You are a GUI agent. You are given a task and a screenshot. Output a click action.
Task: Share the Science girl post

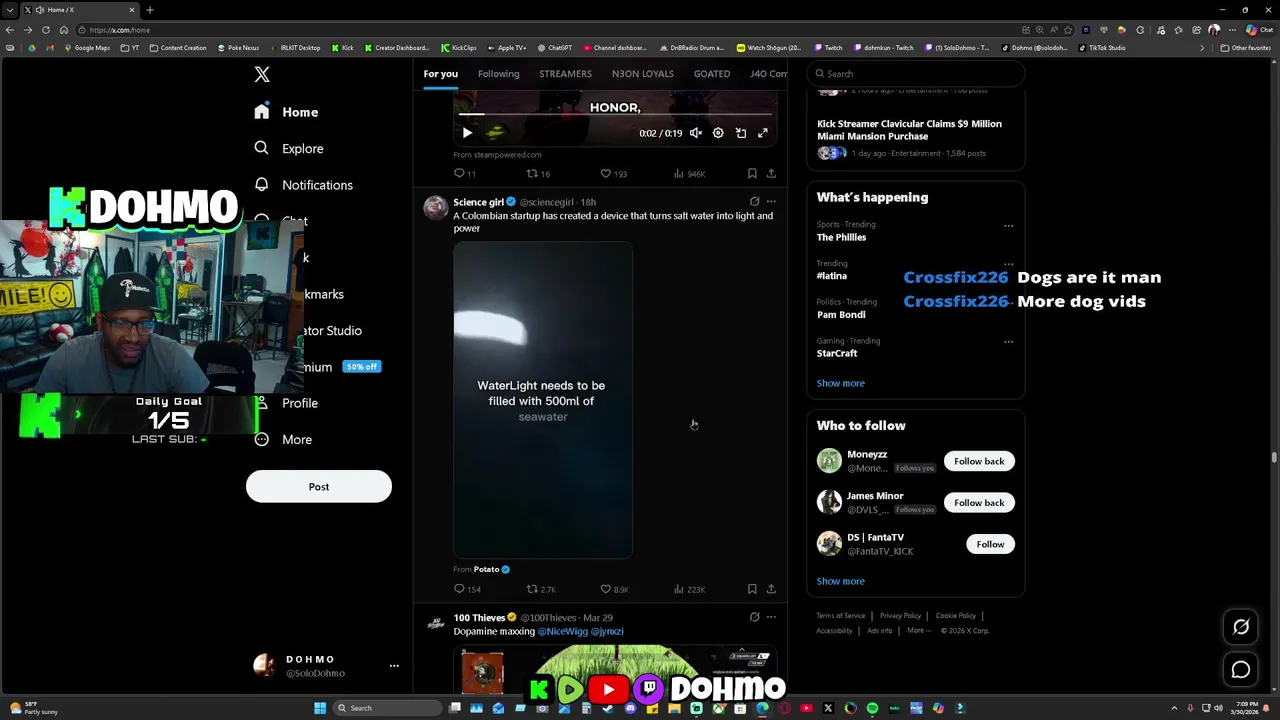(771, 589)
